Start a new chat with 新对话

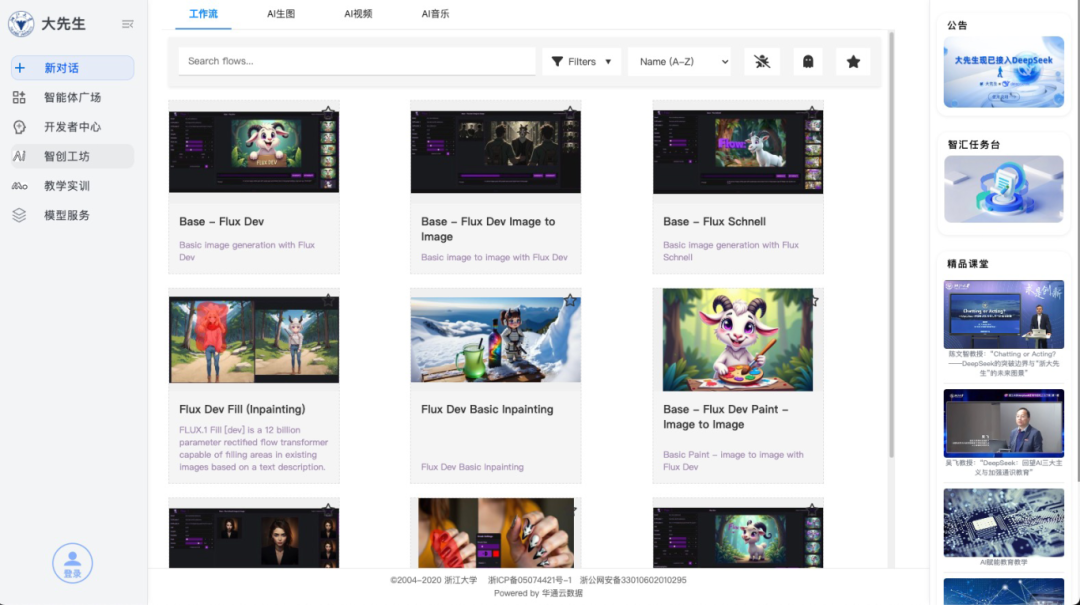tap(72, 68)
